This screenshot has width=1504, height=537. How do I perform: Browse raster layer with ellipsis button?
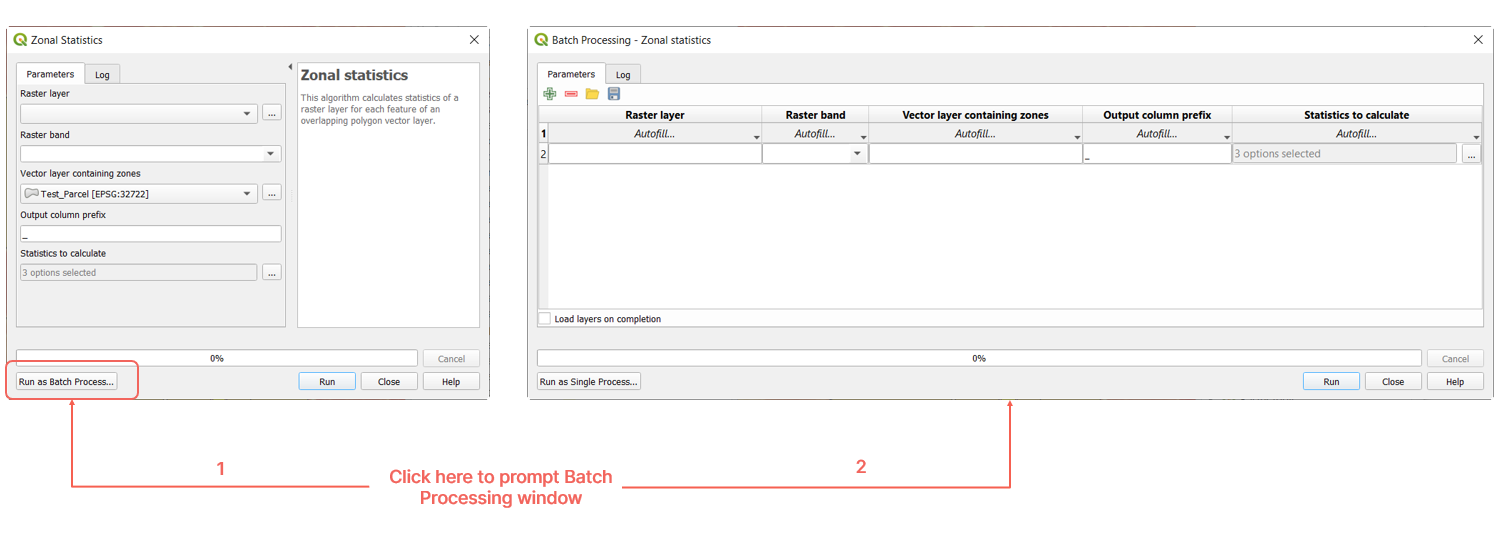coord(272,114)
